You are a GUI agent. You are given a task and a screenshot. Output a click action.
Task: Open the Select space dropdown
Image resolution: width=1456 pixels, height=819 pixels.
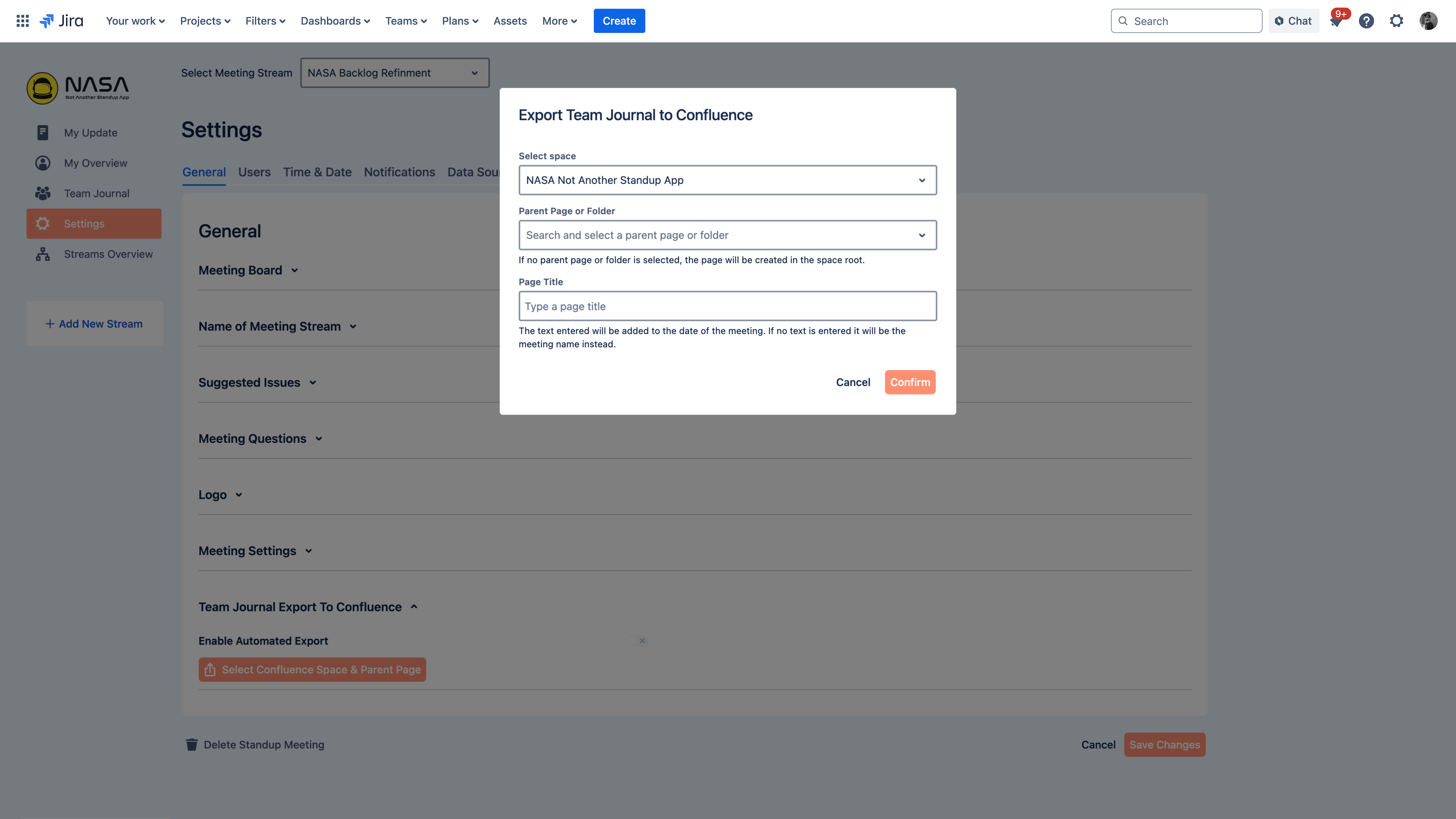point(728,180)
